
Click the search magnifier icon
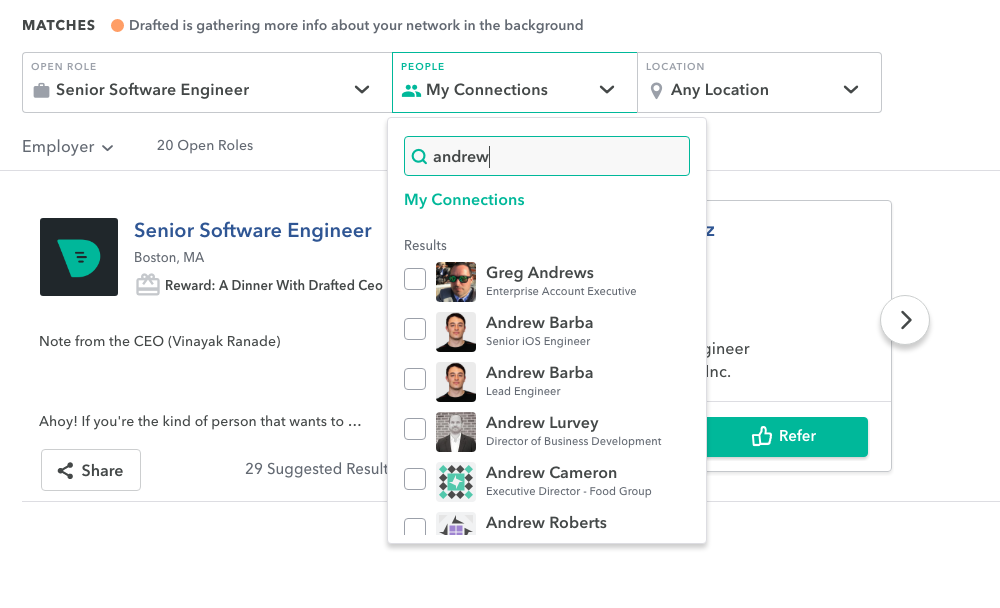coord(420,157)
